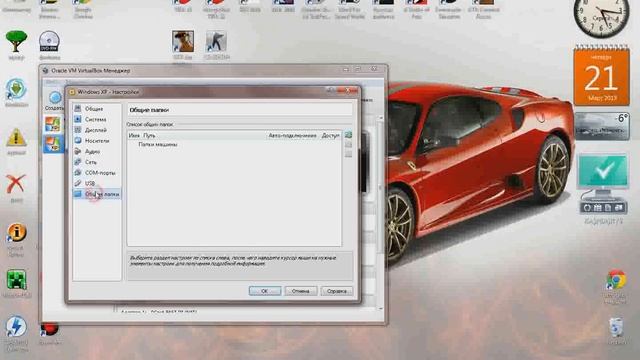Click the orange calendar gadget showing 21
640x360 pixels.
click(x=601, y=75)
